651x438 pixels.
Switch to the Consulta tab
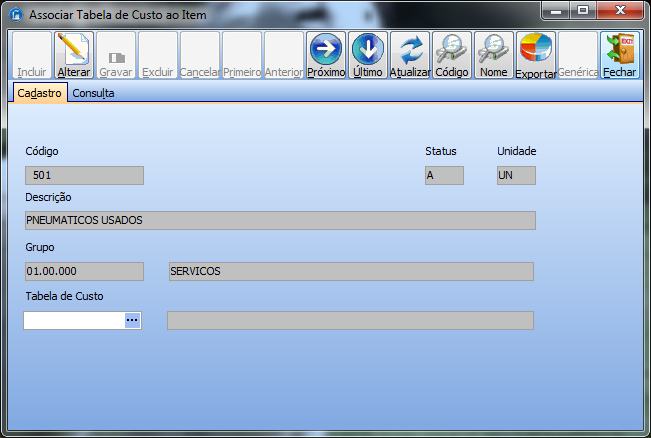93,93
